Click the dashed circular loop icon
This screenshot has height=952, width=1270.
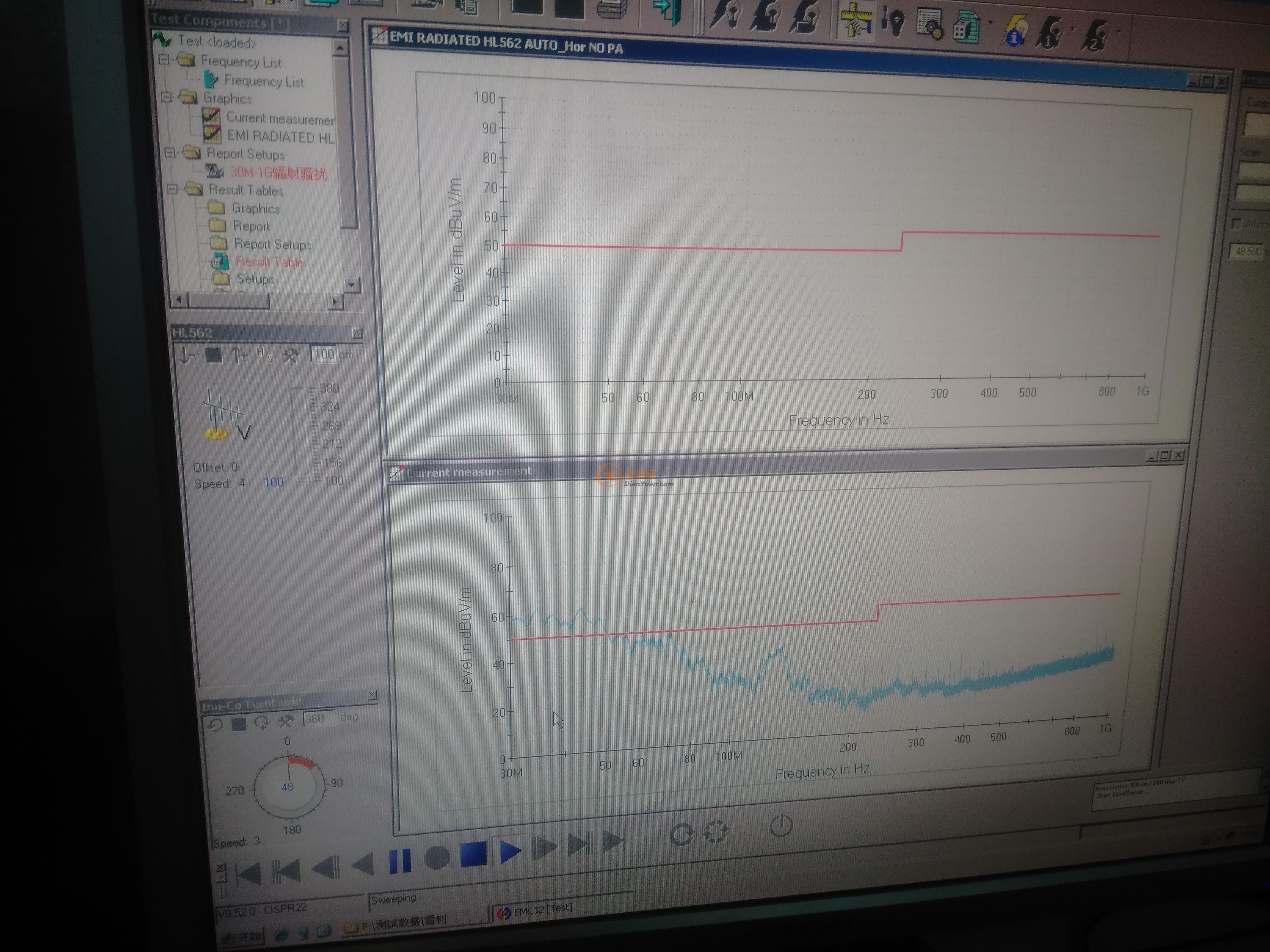(x=715, y=831)
